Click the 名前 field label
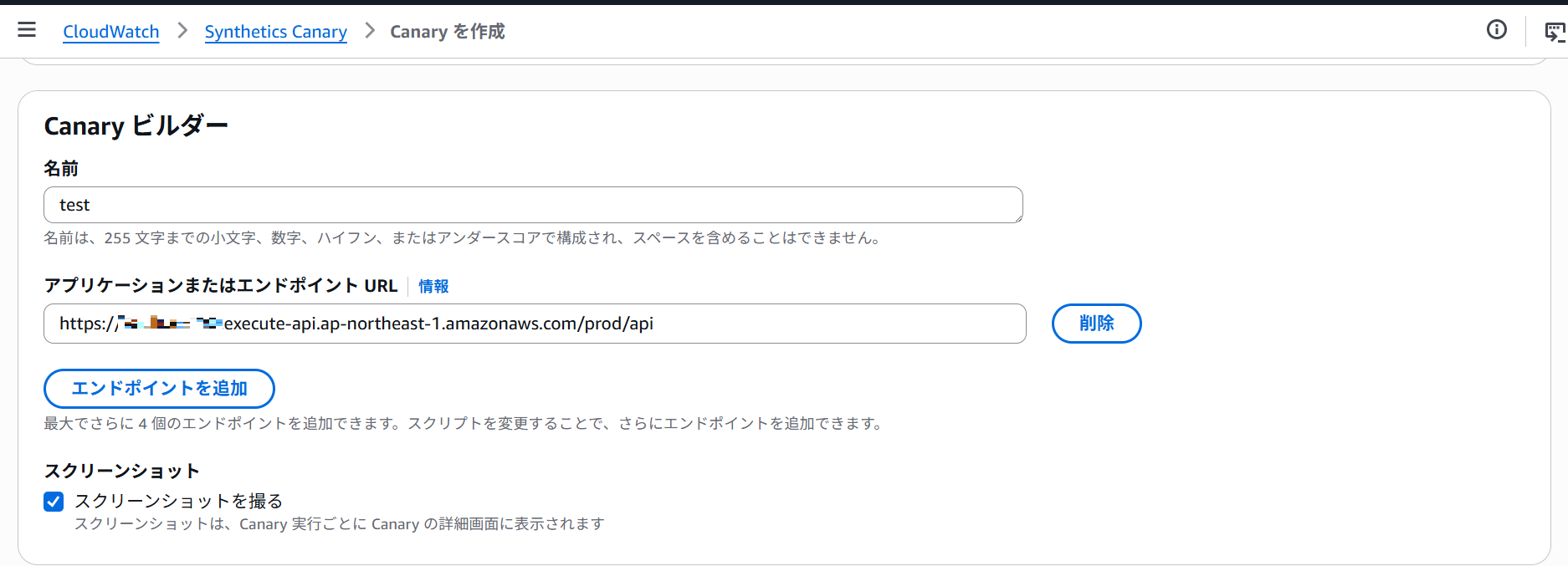The image size is (1568, 566). 61,169
